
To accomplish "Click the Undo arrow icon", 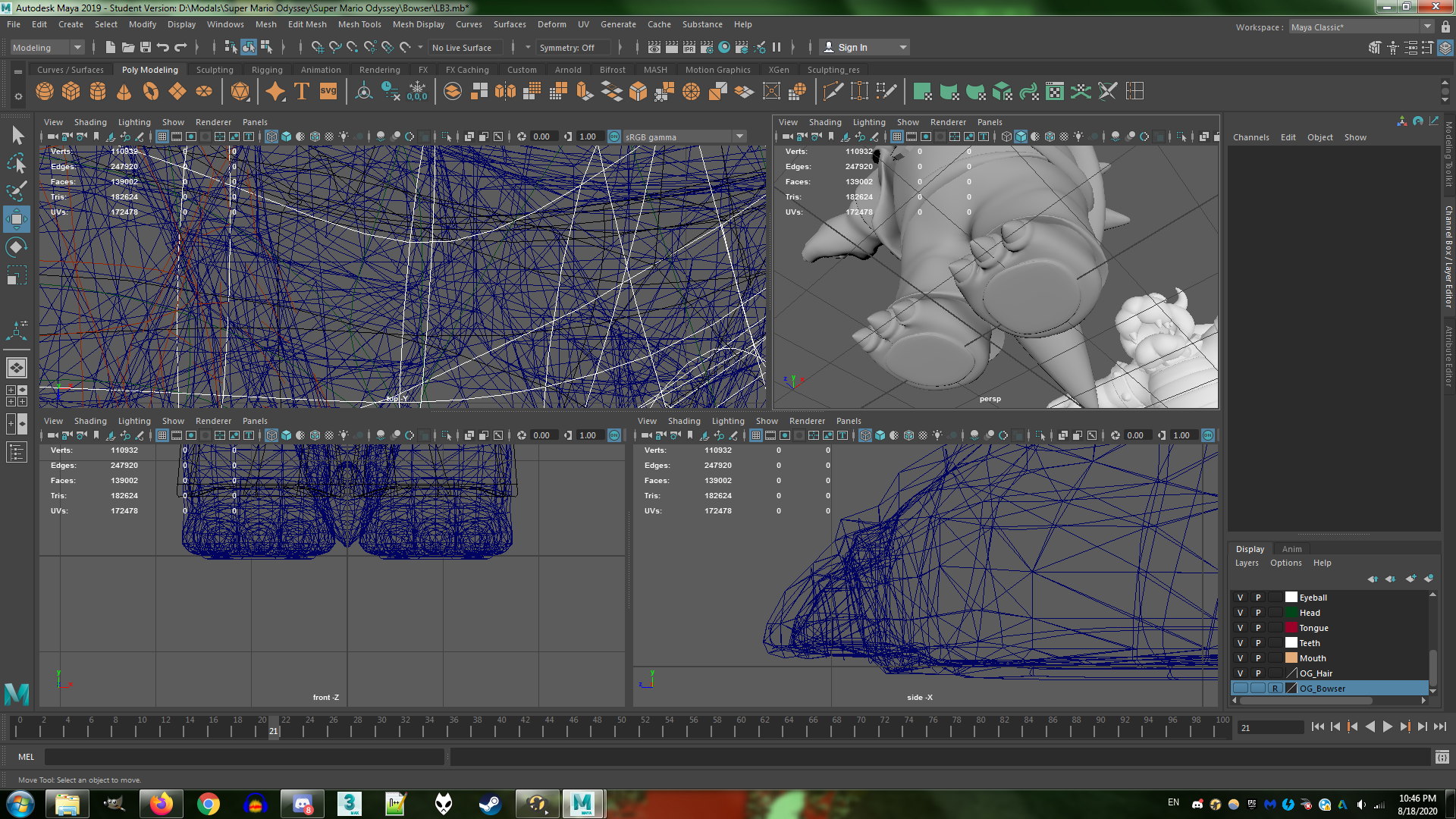I will point(162,47).
